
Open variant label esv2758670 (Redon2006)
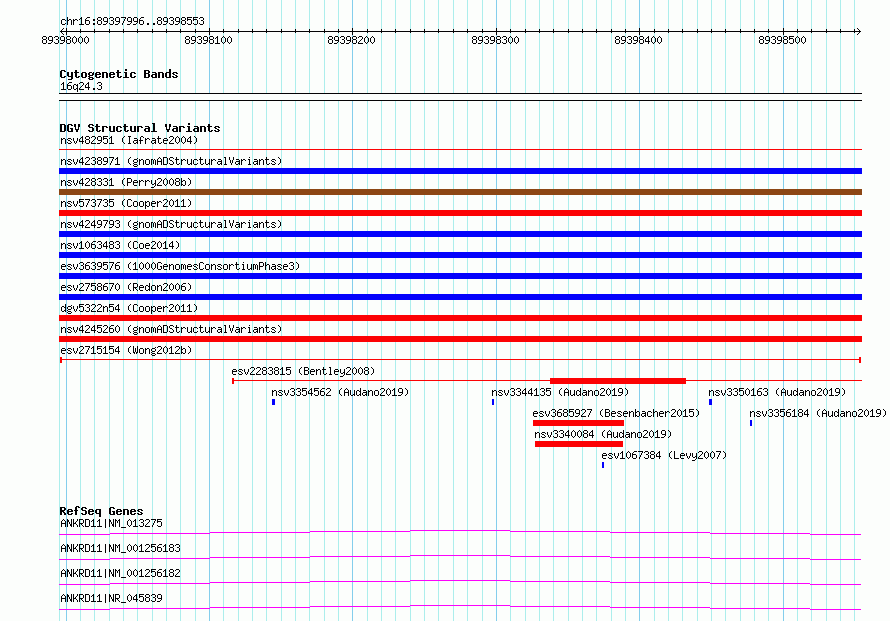(x=126, y=287)
